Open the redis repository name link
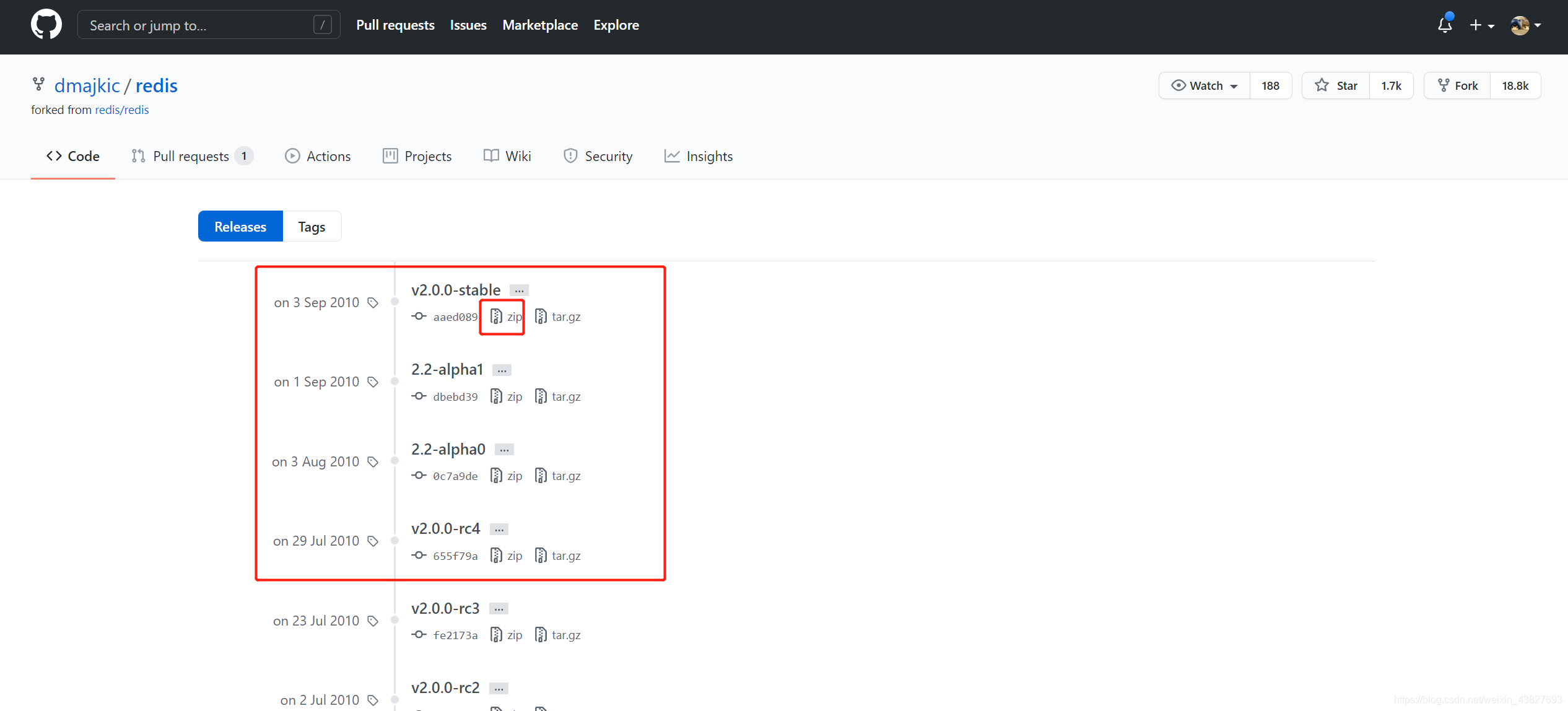This screenshot has width=1568, height=711. [x=157, y=85]
